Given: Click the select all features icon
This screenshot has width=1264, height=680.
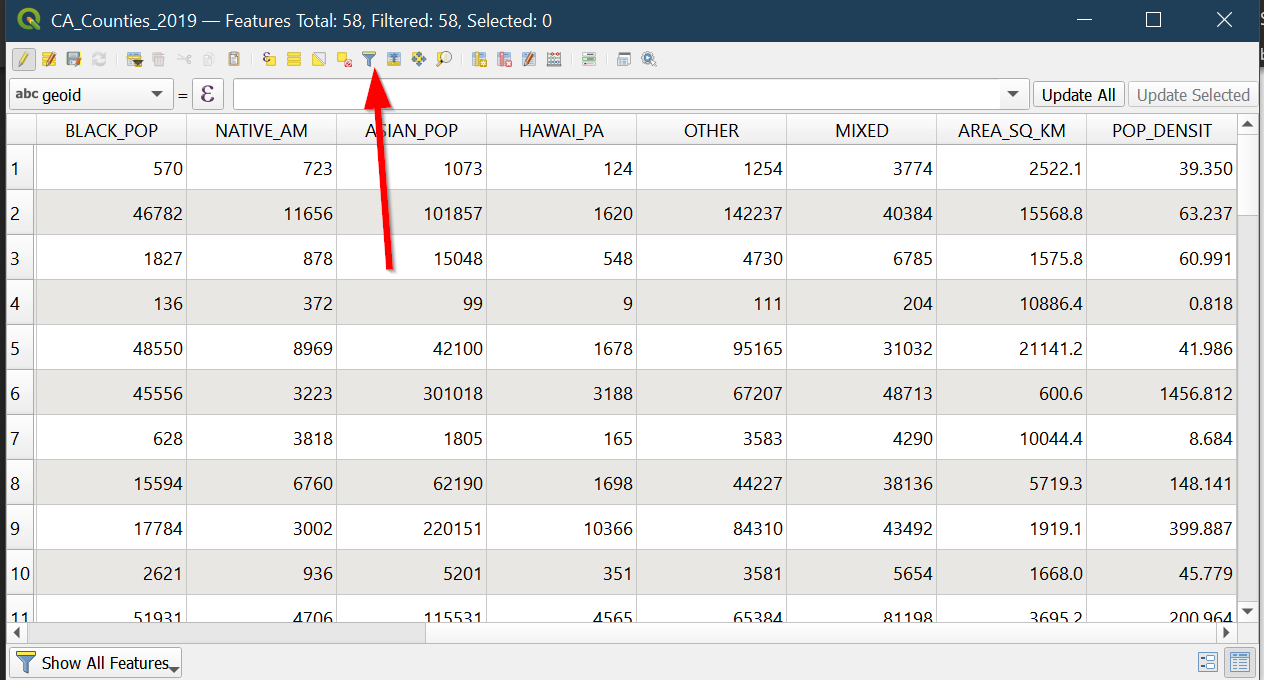Looking at the screenshot, I should point(294,60).
